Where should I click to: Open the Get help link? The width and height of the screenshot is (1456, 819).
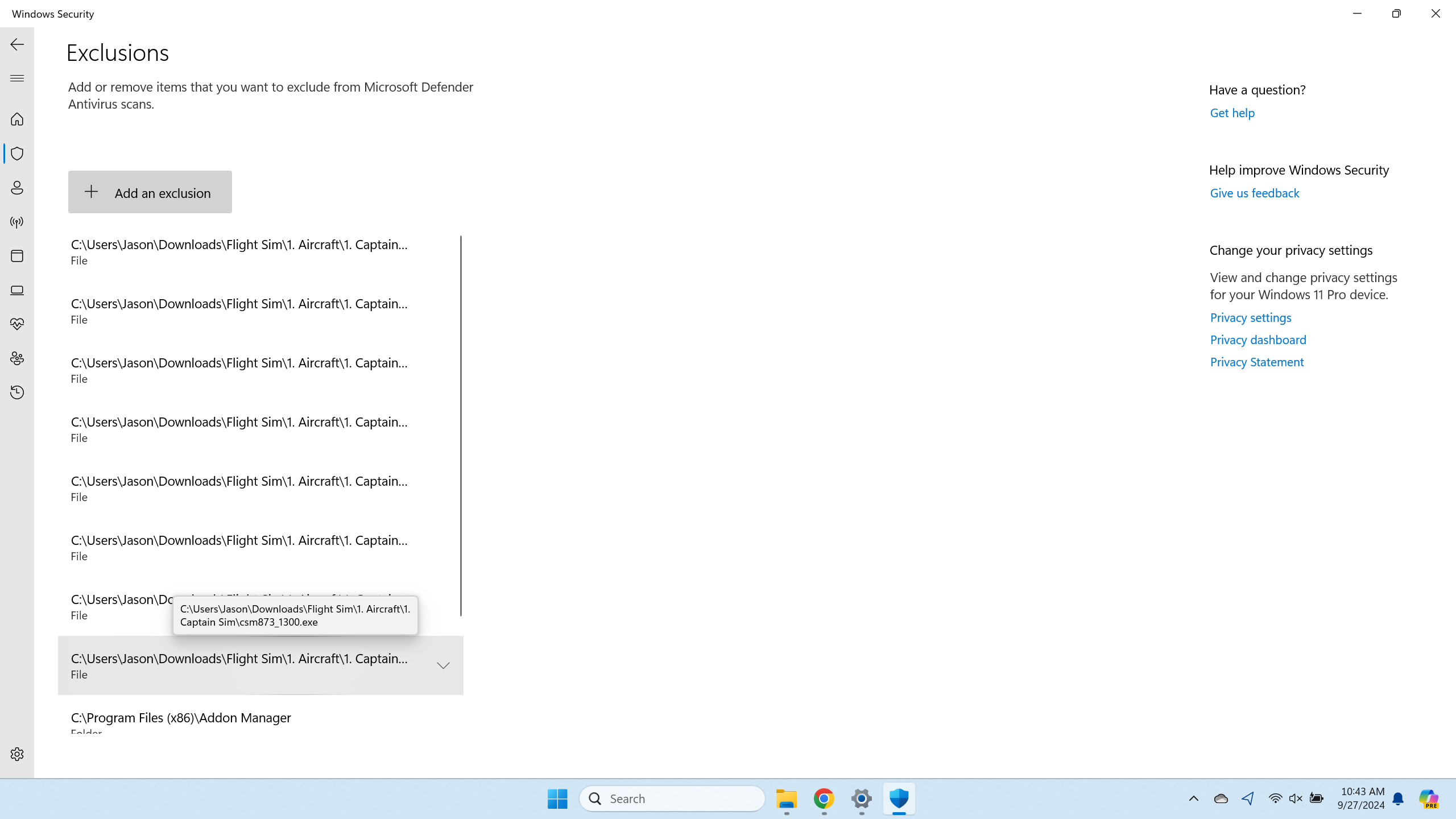click(x=1232, y=113)
